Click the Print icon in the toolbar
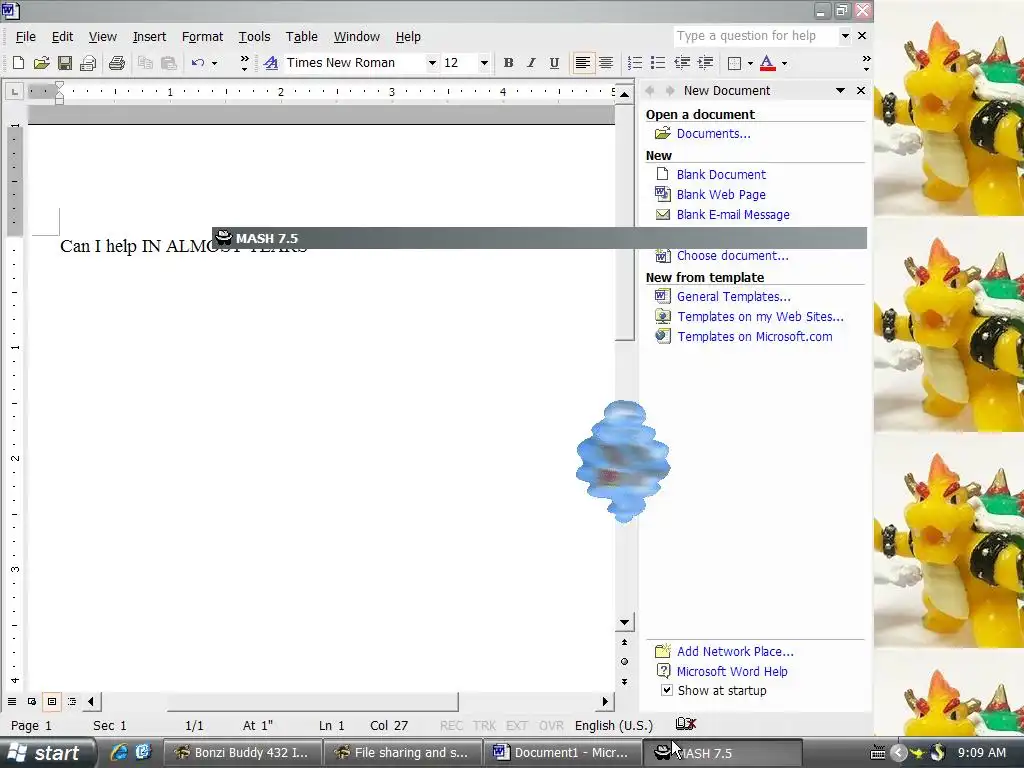 (x=117, y=63)
